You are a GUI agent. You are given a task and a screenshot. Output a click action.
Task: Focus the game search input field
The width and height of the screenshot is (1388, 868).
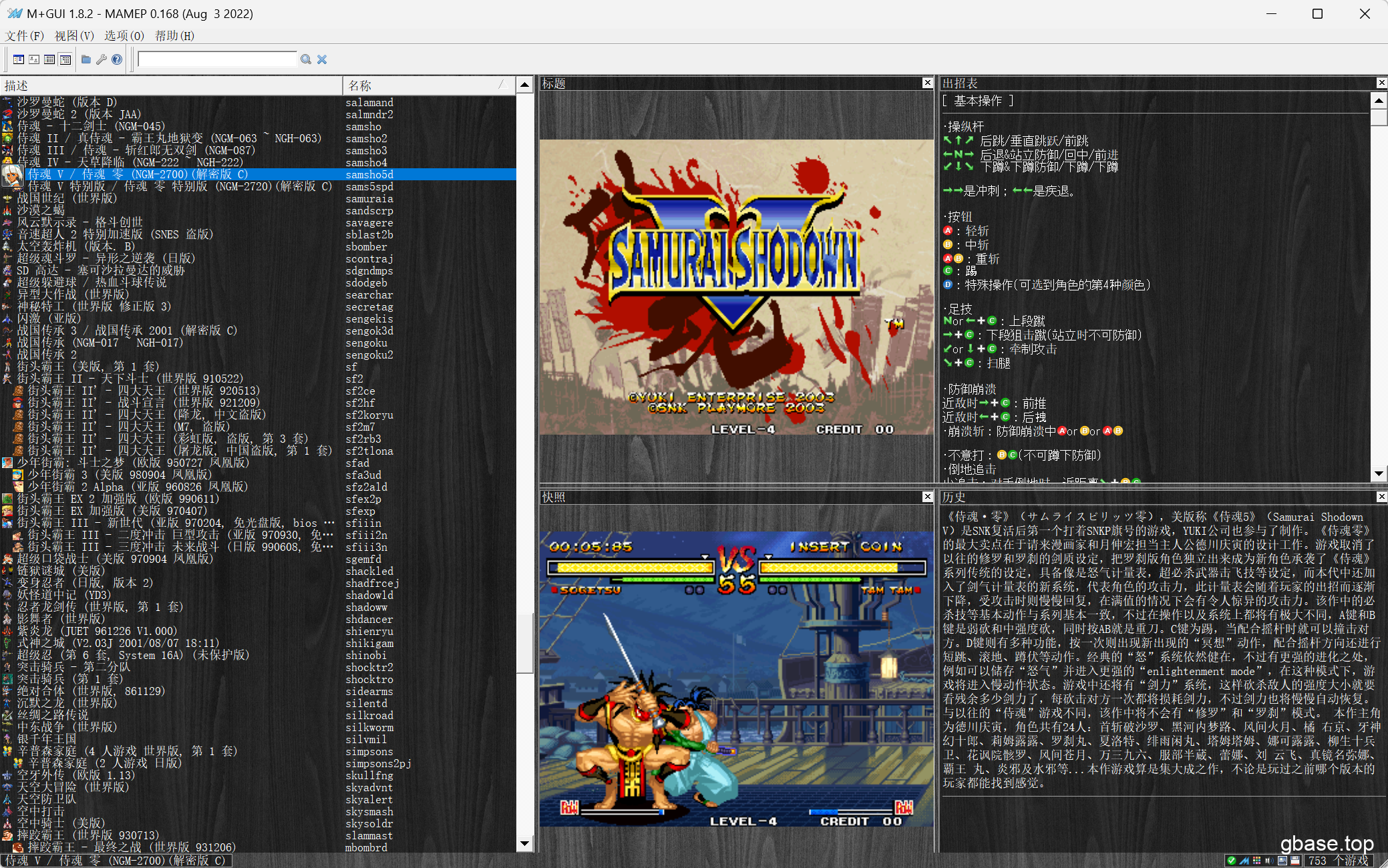tap(218, 59)
